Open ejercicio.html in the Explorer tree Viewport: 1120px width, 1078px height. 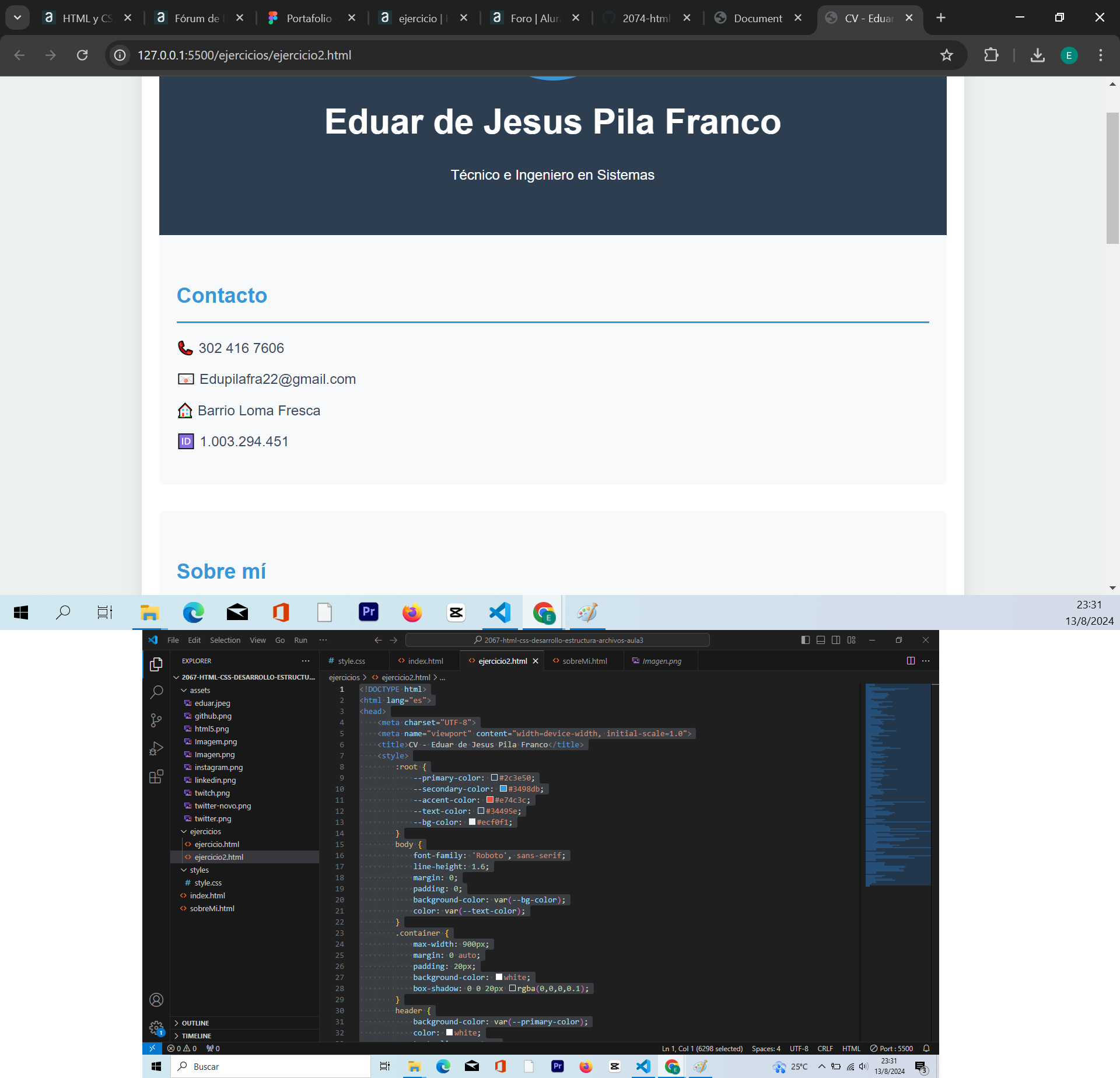tap(217, 844)
